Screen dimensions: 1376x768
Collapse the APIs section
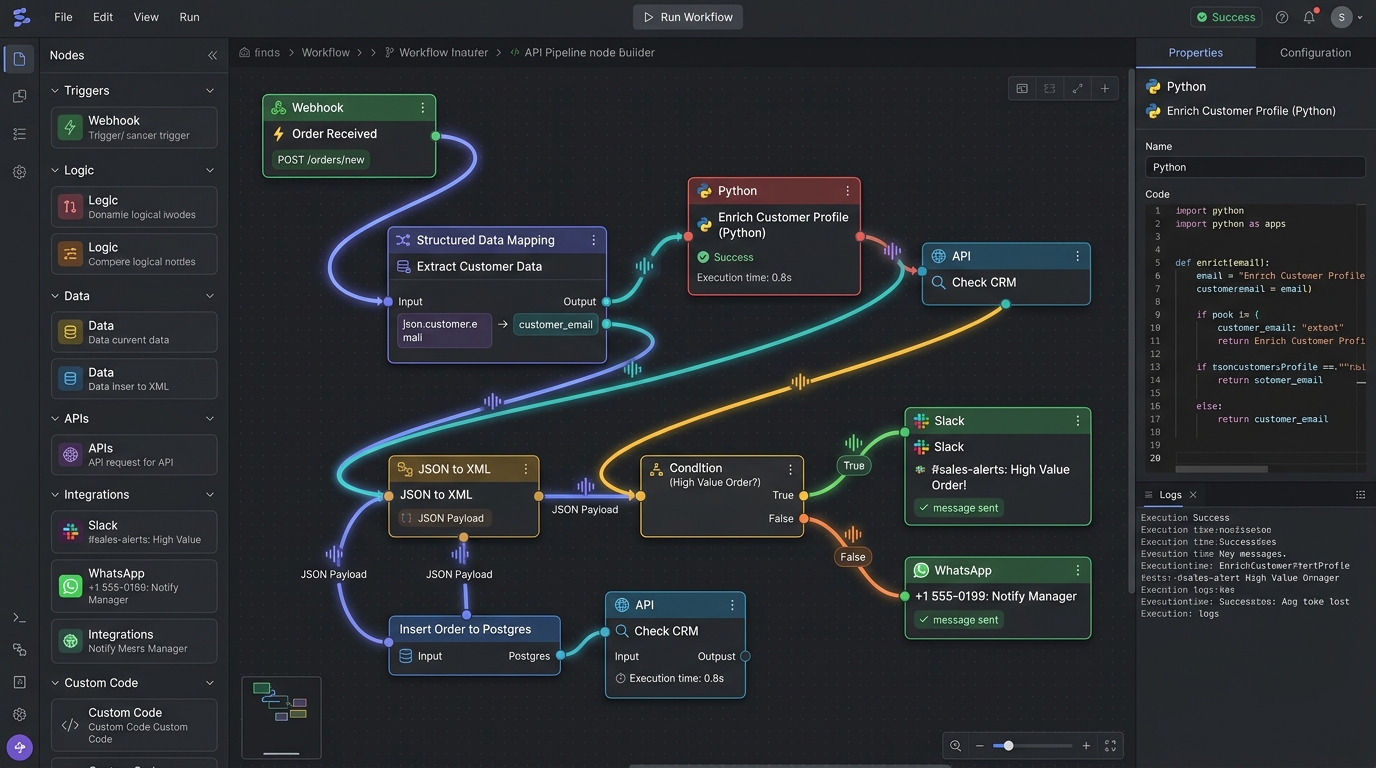(210, 419)
